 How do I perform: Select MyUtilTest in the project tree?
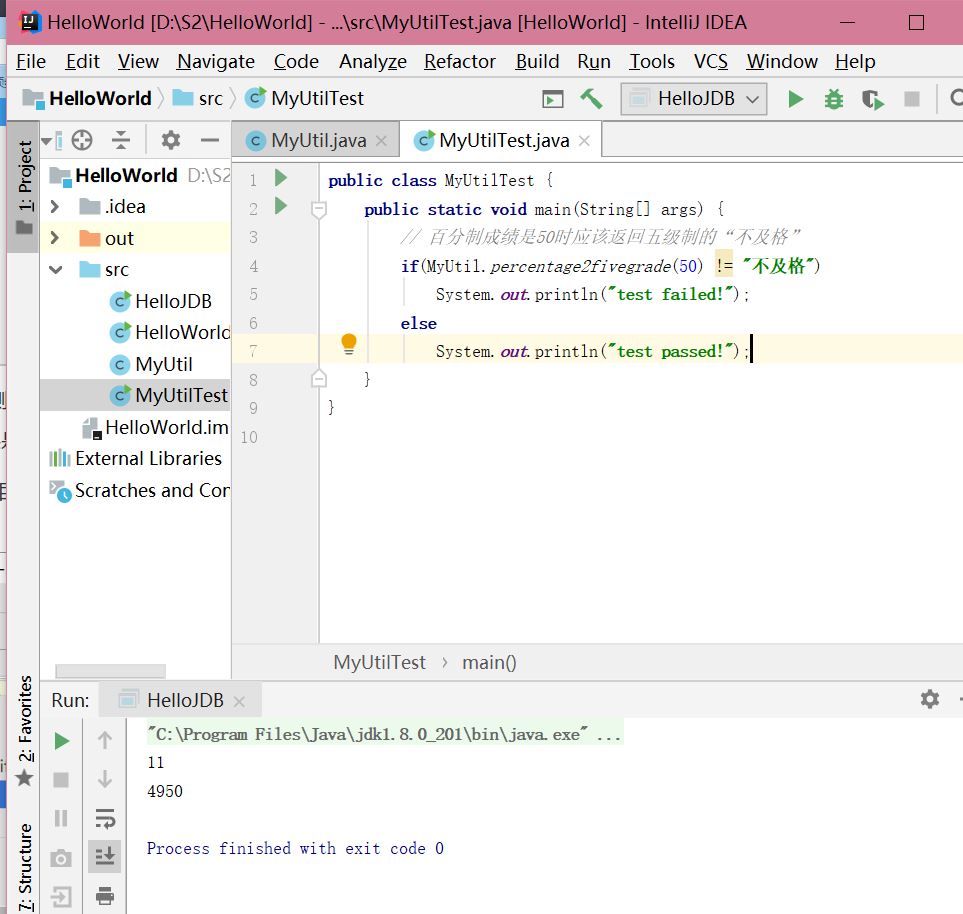coord(169,395)
